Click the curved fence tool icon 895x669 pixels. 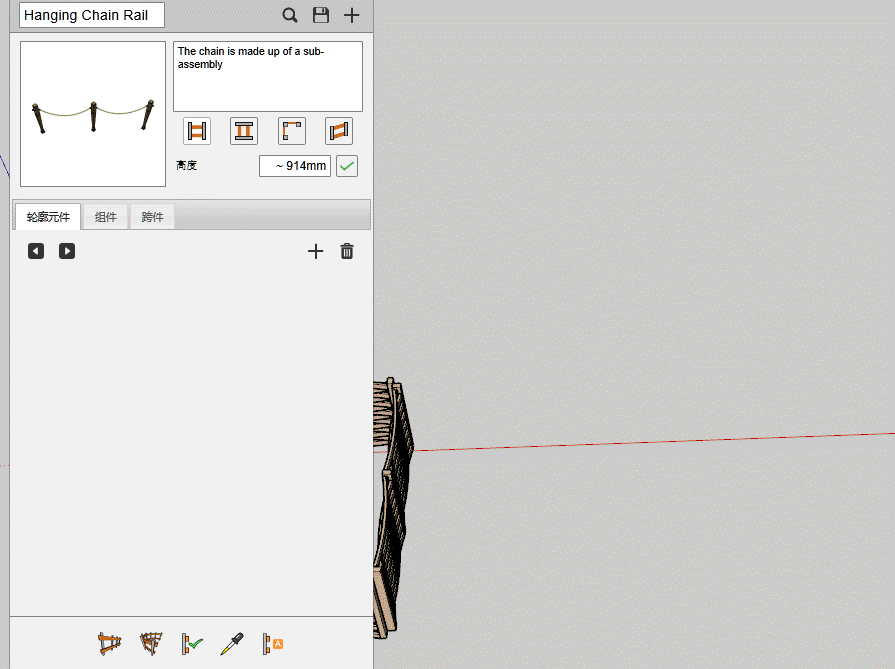coord(151,644)
